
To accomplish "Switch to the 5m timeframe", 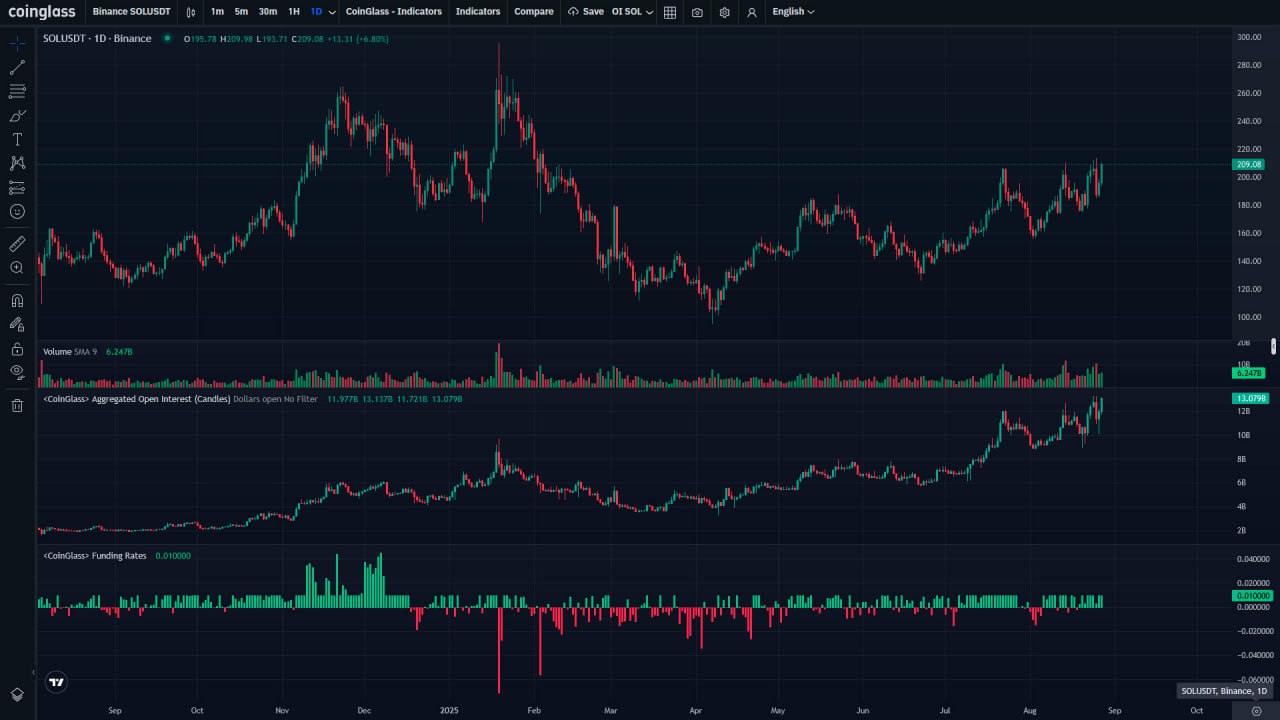I will 241,12.
